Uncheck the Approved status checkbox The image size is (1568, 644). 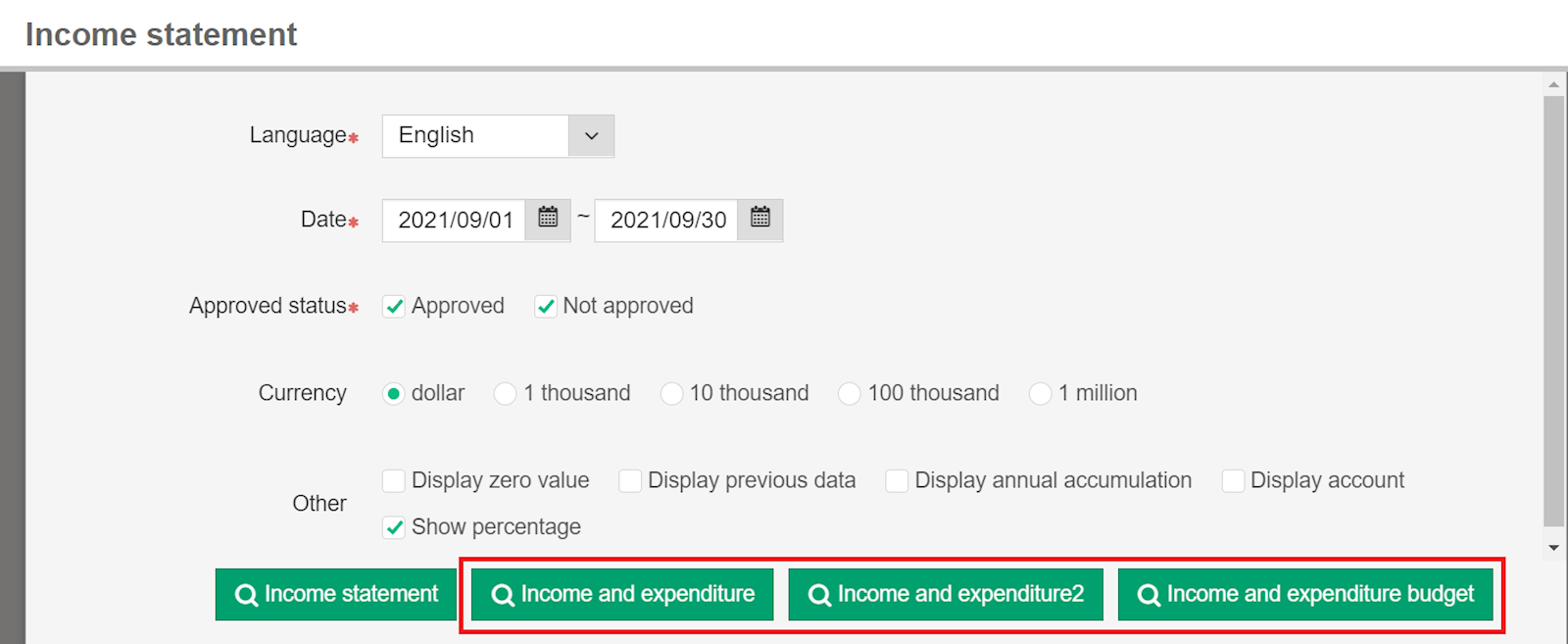click(394, 307)
